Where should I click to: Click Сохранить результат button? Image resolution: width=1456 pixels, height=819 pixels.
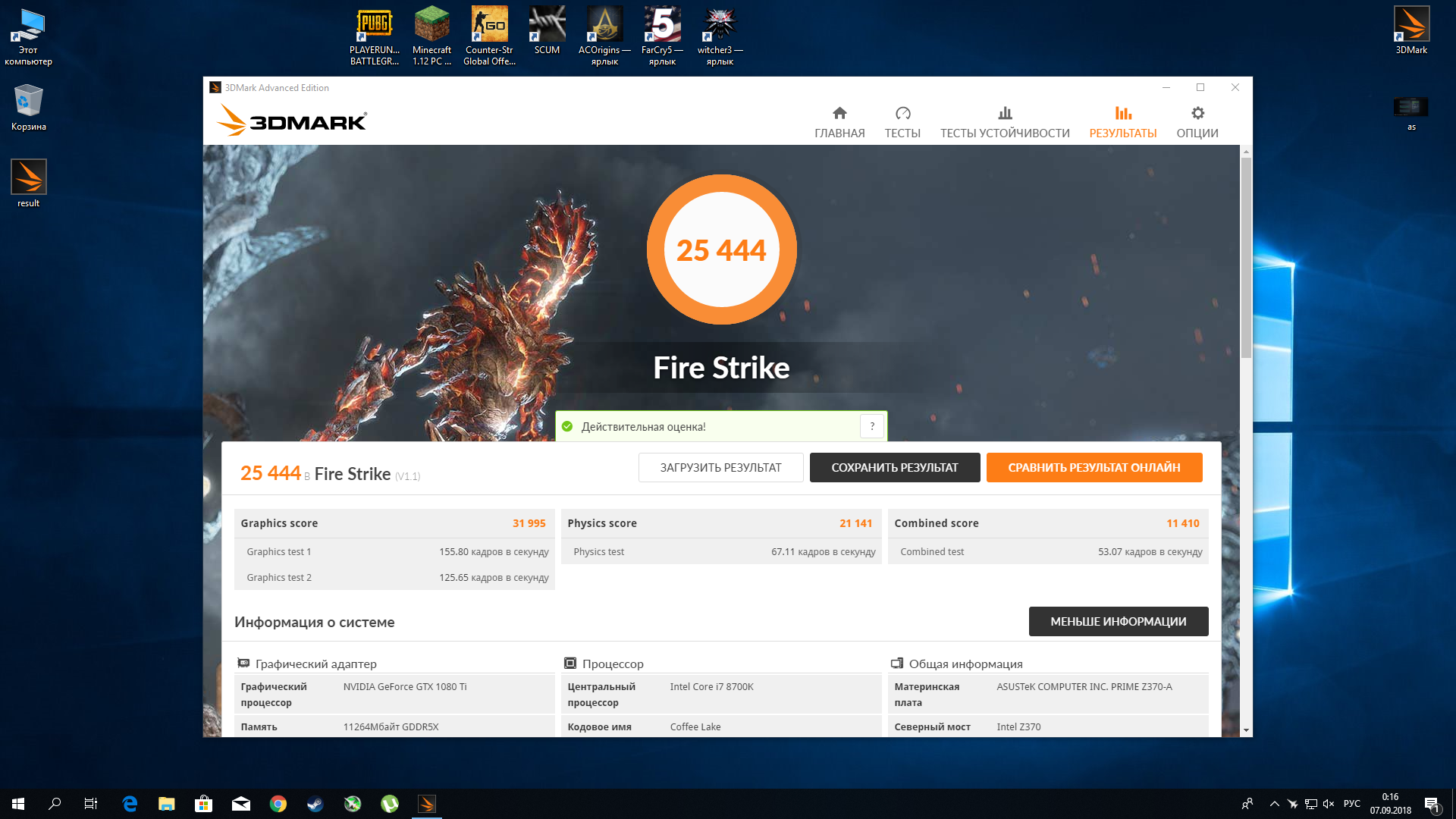pyautogui.click(x=895, y=468)
